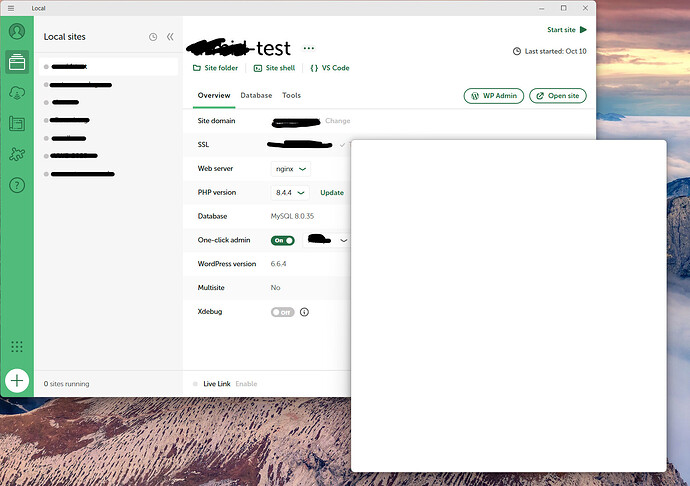690x486 pixels.
Task: Click the add new site plus button
Action: [x=17, y=380]
